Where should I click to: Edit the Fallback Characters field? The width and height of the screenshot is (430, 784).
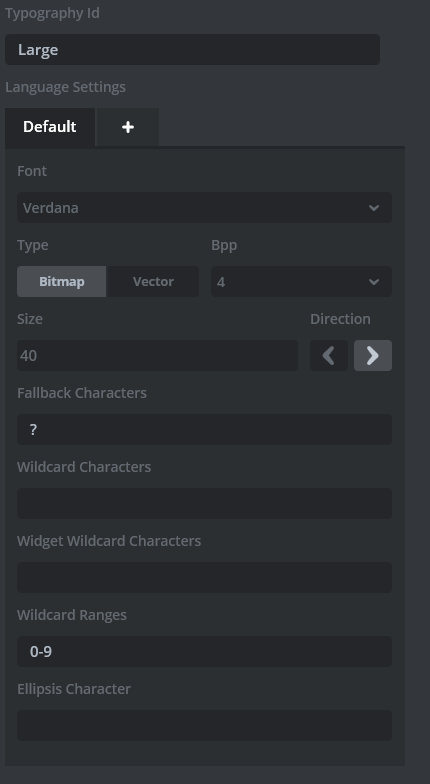tap(204, 430)
